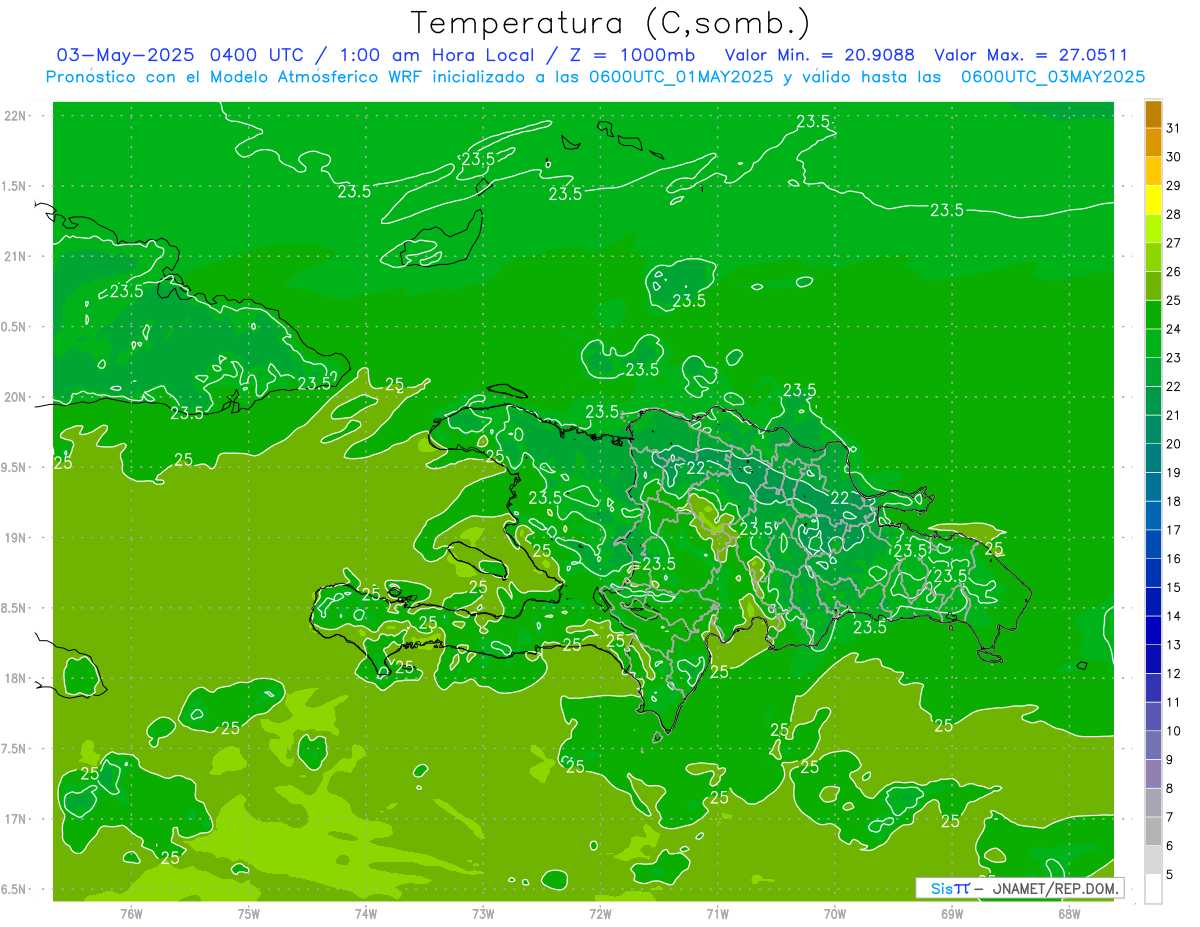Select the blue swatch between 16 and 17

1153,545
